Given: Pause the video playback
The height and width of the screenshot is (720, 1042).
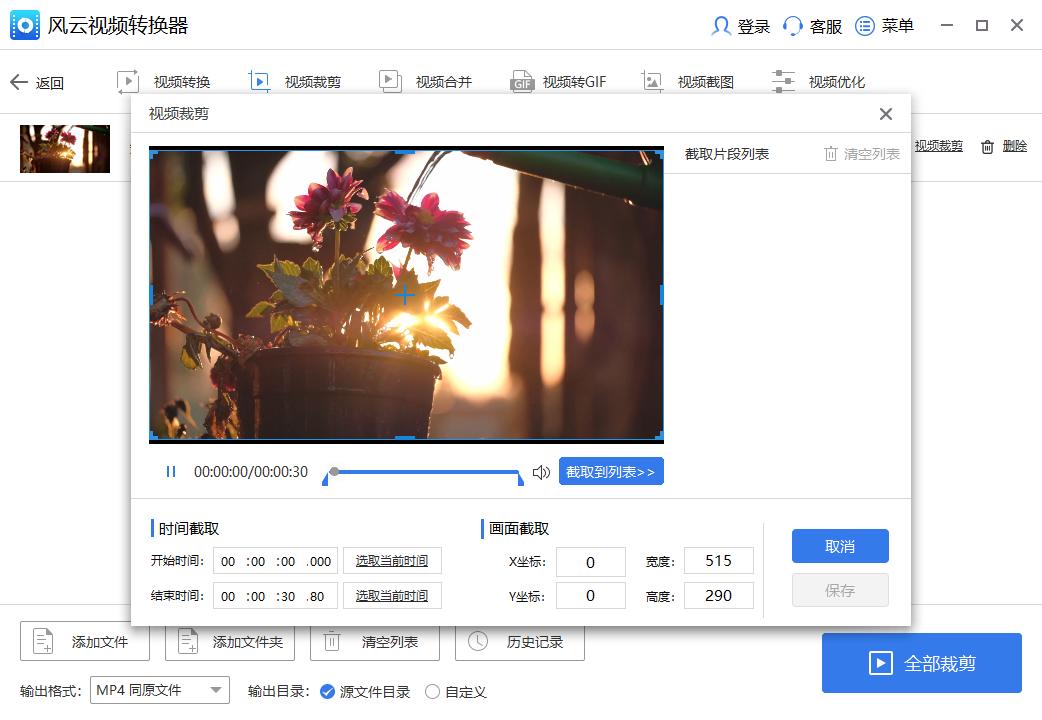Looking at the screenshot, I should (x=170, y=471).
